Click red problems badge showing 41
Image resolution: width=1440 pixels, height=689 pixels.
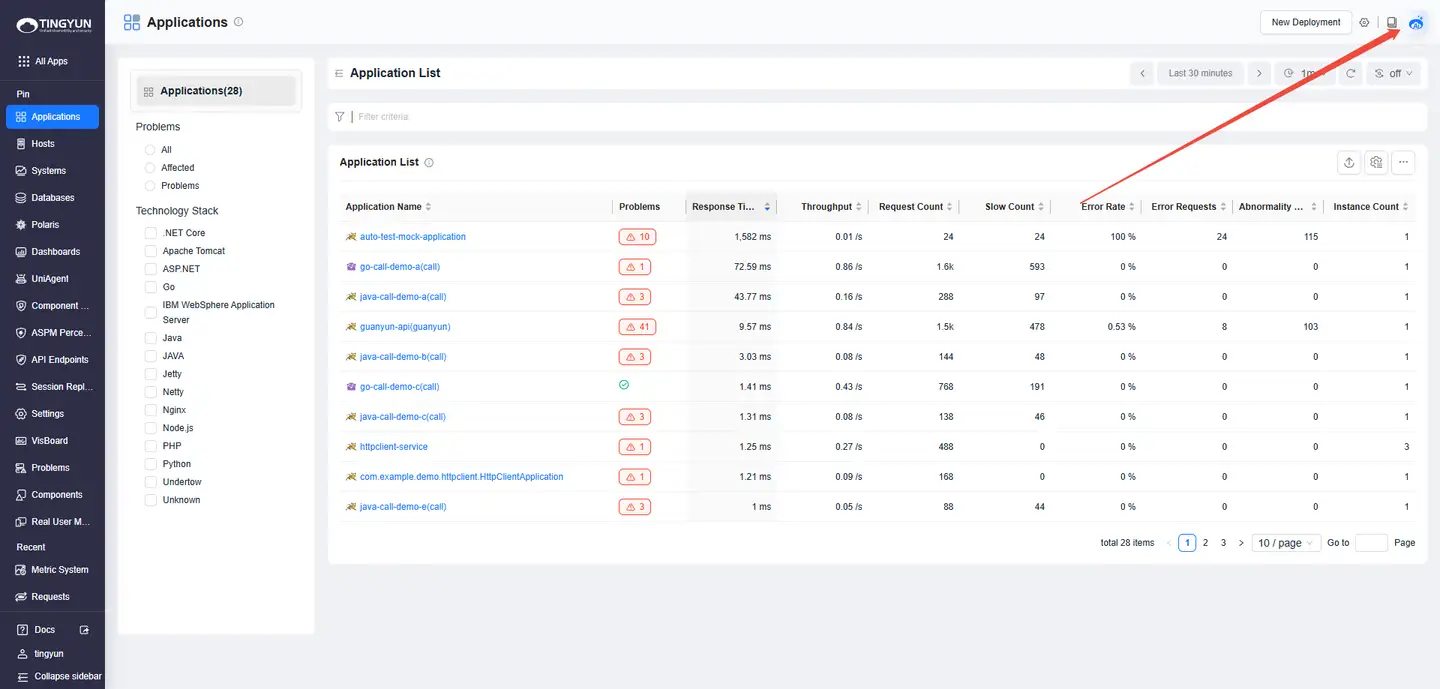(637, 327)
